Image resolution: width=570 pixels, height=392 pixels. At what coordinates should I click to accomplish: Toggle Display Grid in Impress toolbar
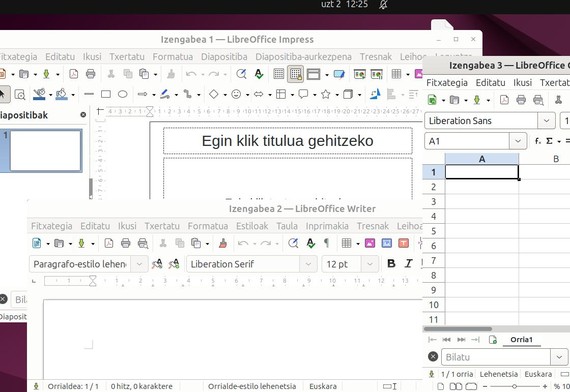(x=278, y=74)
